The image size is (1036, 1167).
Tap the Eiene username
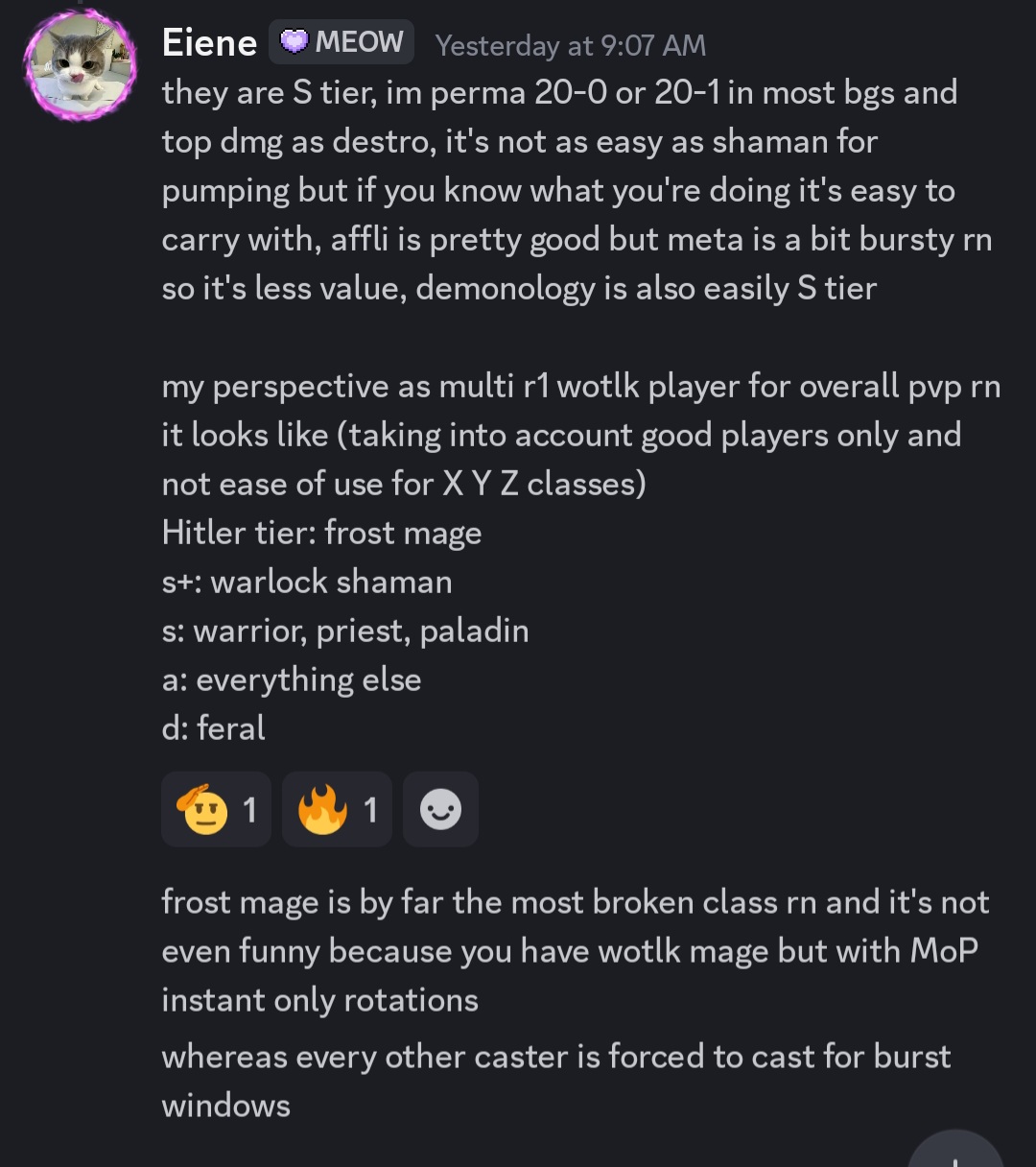pos(209,43)
